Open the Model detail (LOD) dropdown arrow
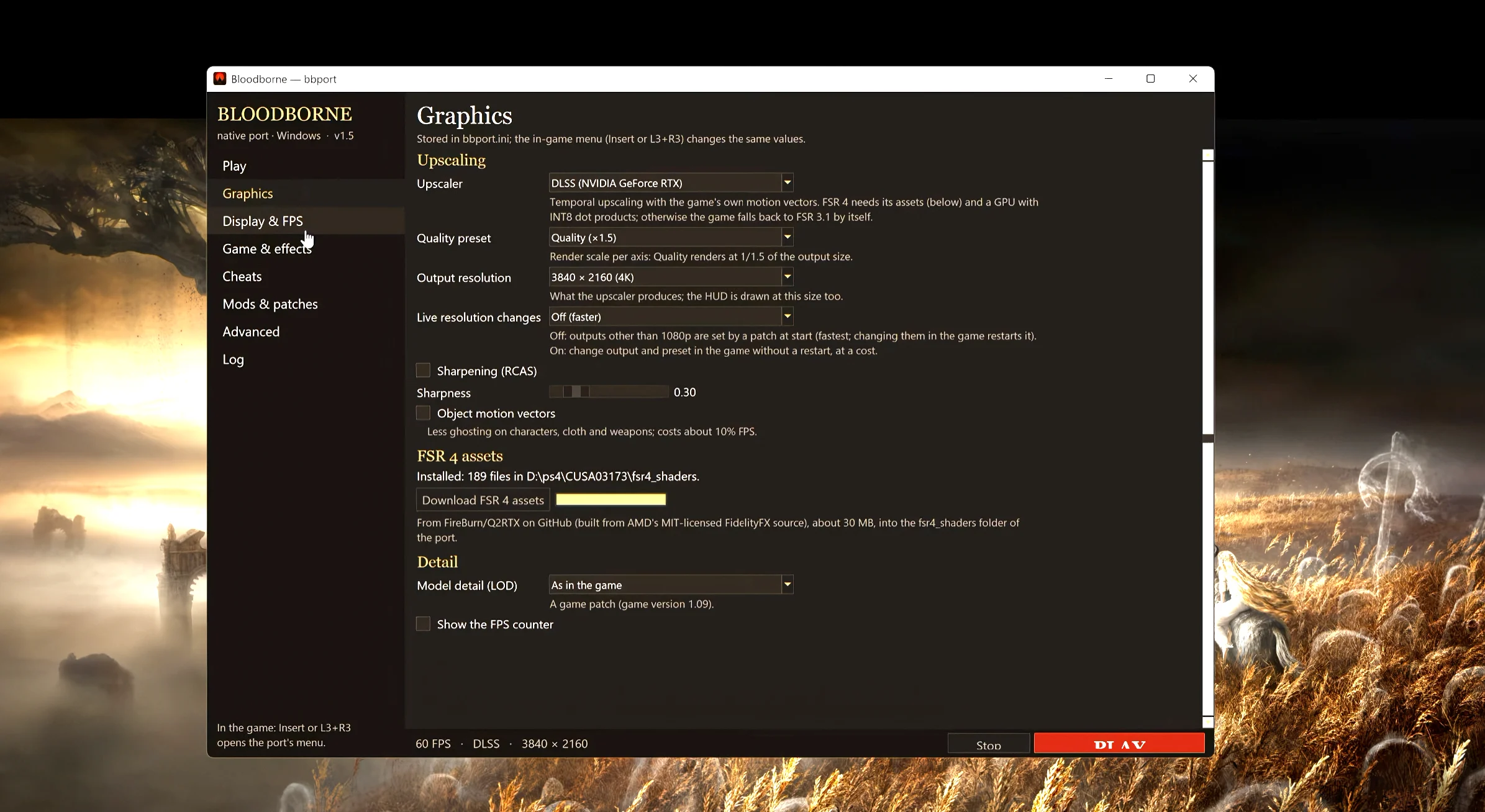The image size is (1485, 812). 787,585
